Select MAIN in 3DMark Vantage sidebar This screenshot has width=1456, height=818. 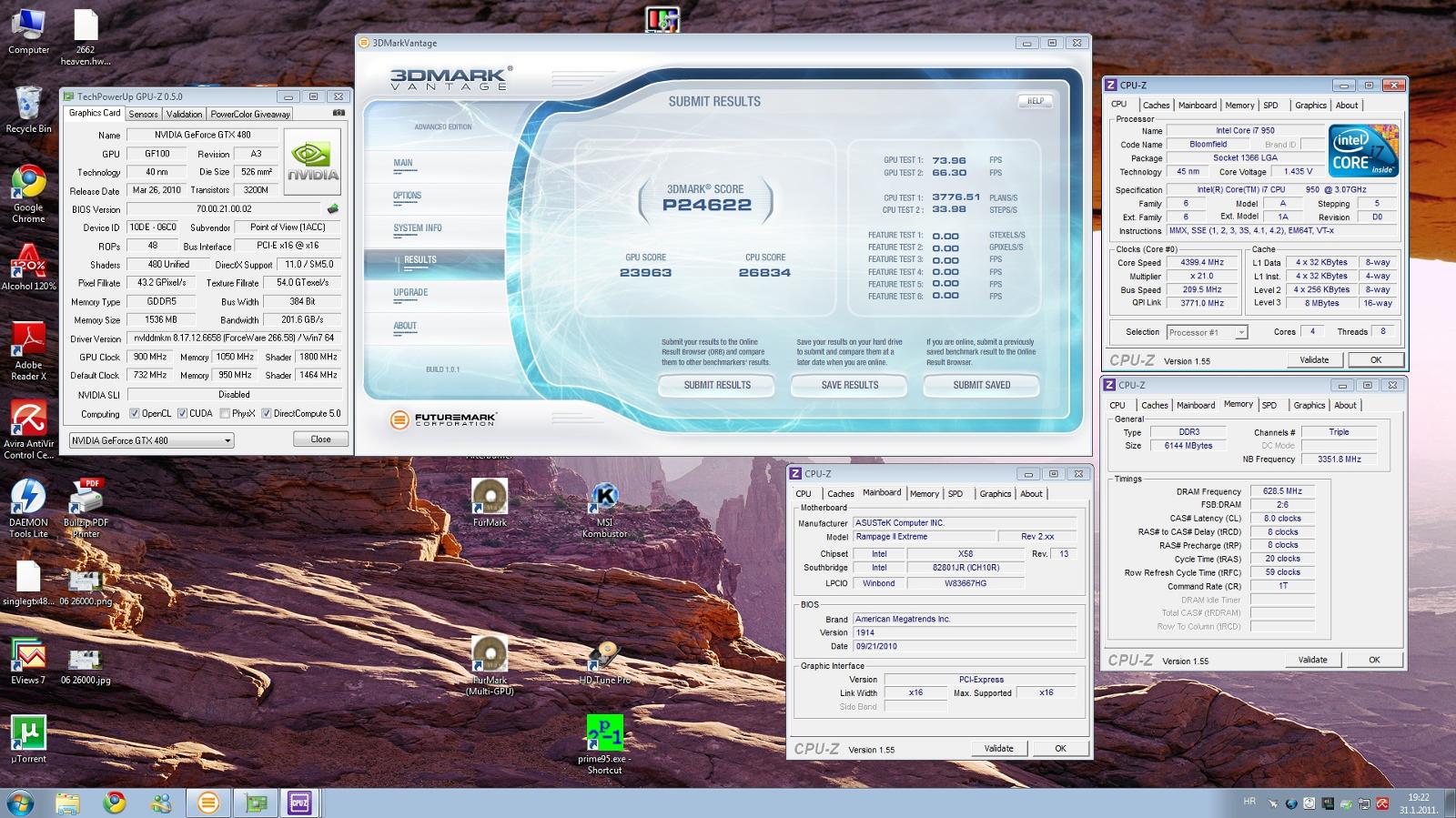point(403,164)
